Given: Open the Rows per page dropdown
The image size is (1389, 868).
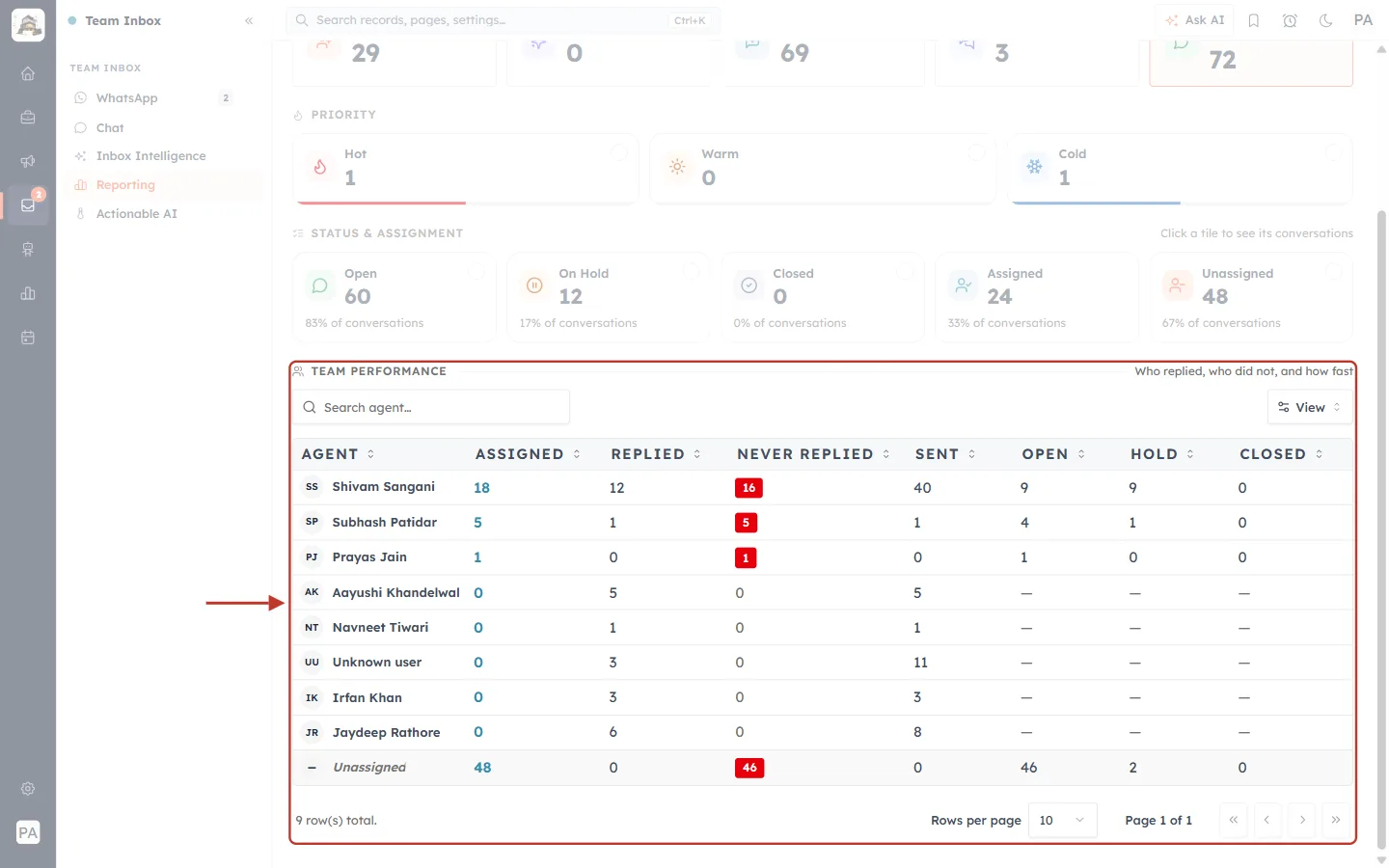Looking at the screenshot, I should 1063,820.
